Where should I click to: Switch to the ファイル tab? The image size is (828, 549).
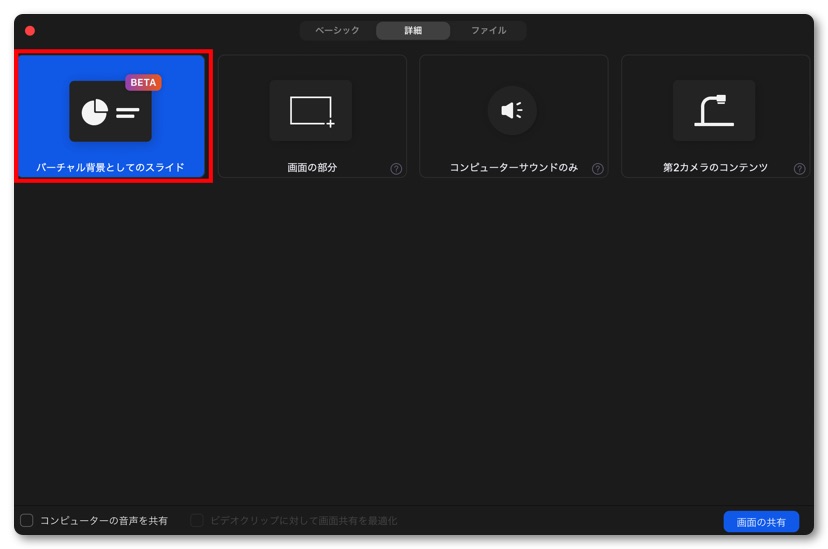[x=488, y=31]
